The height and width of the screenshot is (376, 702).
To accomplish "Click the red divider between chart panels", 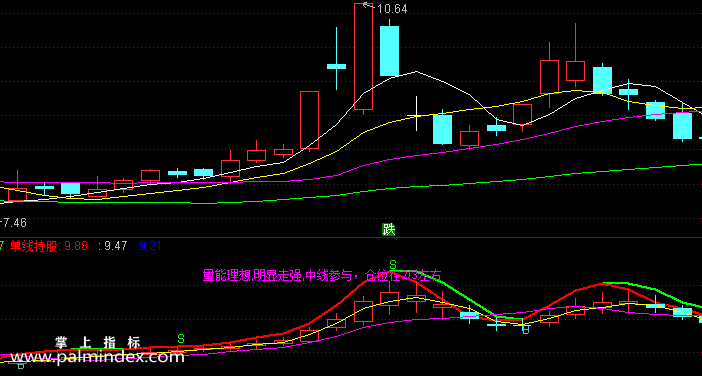I will click(351, 238).
